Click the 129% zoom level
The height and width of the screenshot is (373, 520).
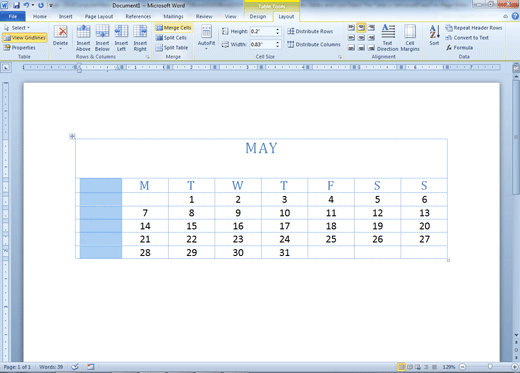coord(449,367)
